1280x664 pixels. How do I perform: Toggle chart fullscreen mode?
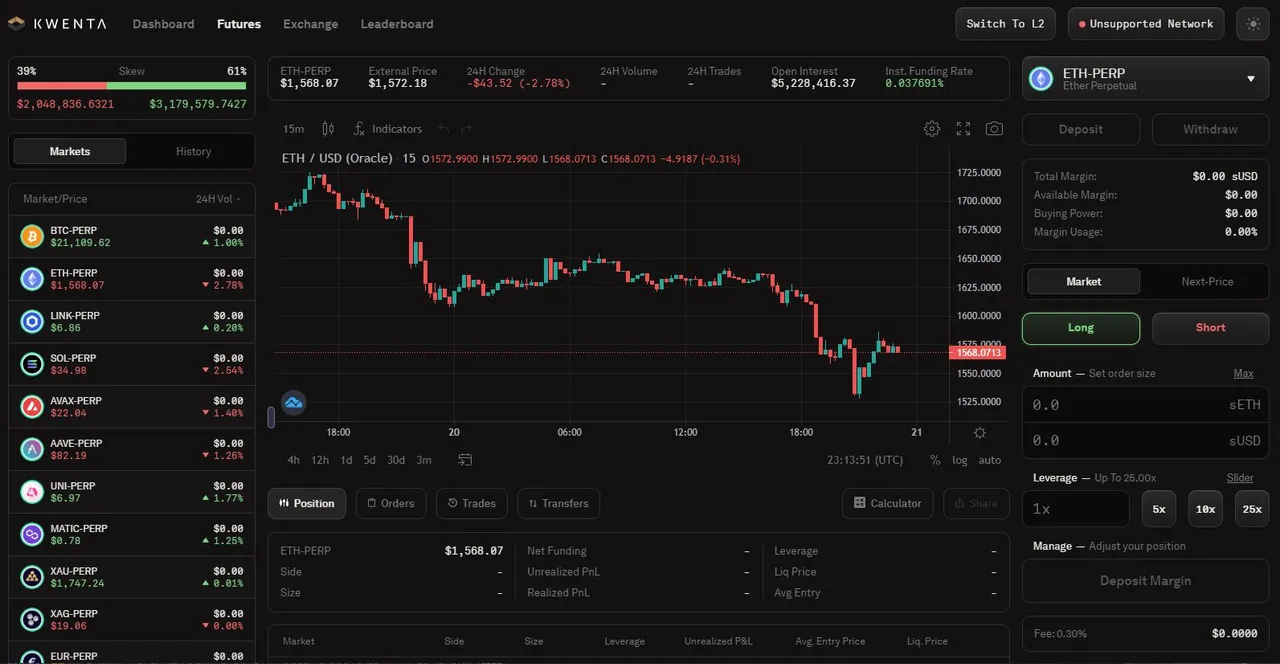(963, 129)
